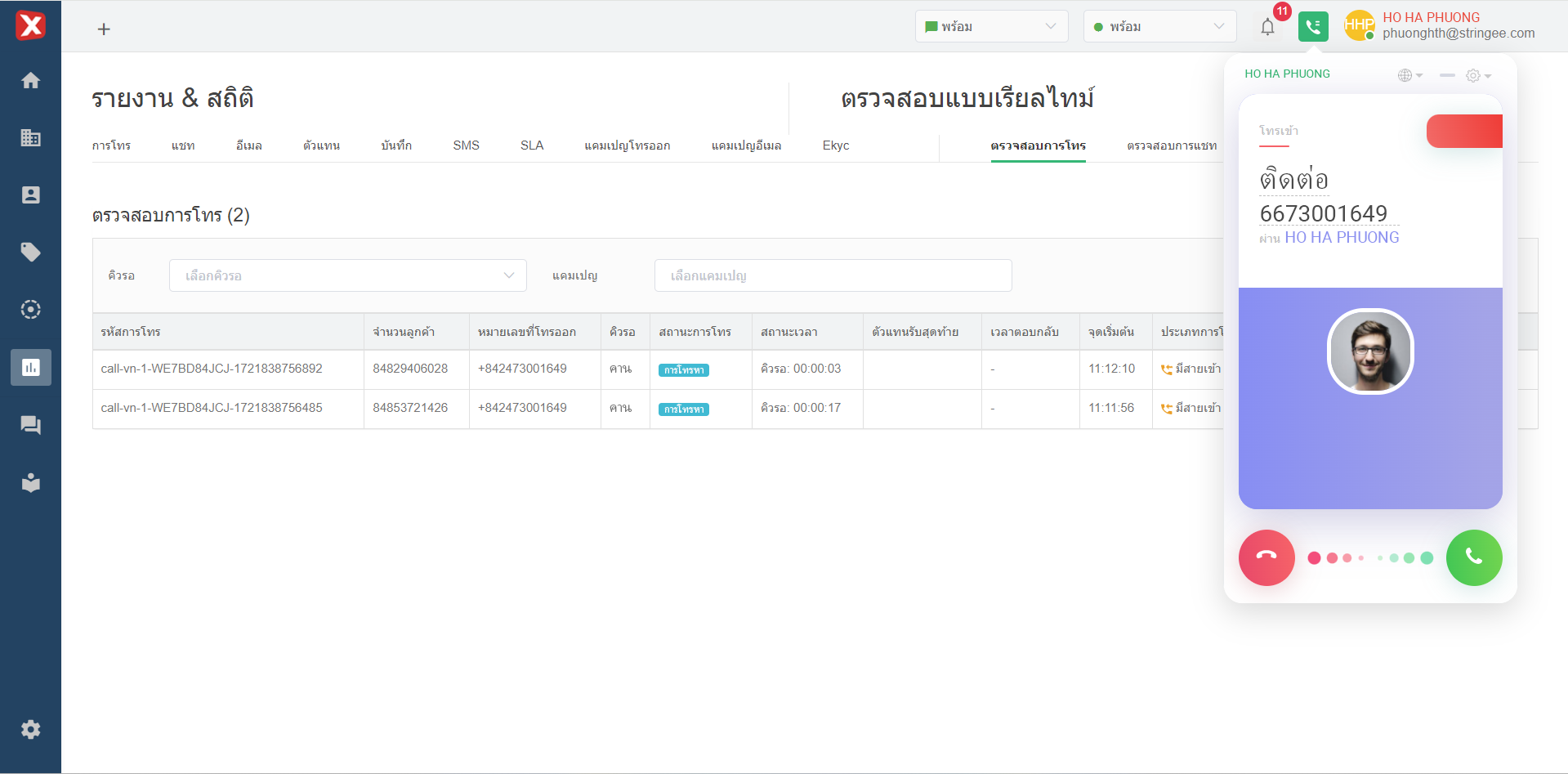The image size is (1568, 774).
Task: Decline the call with red hang-up button
Action: coord(1266,558)
